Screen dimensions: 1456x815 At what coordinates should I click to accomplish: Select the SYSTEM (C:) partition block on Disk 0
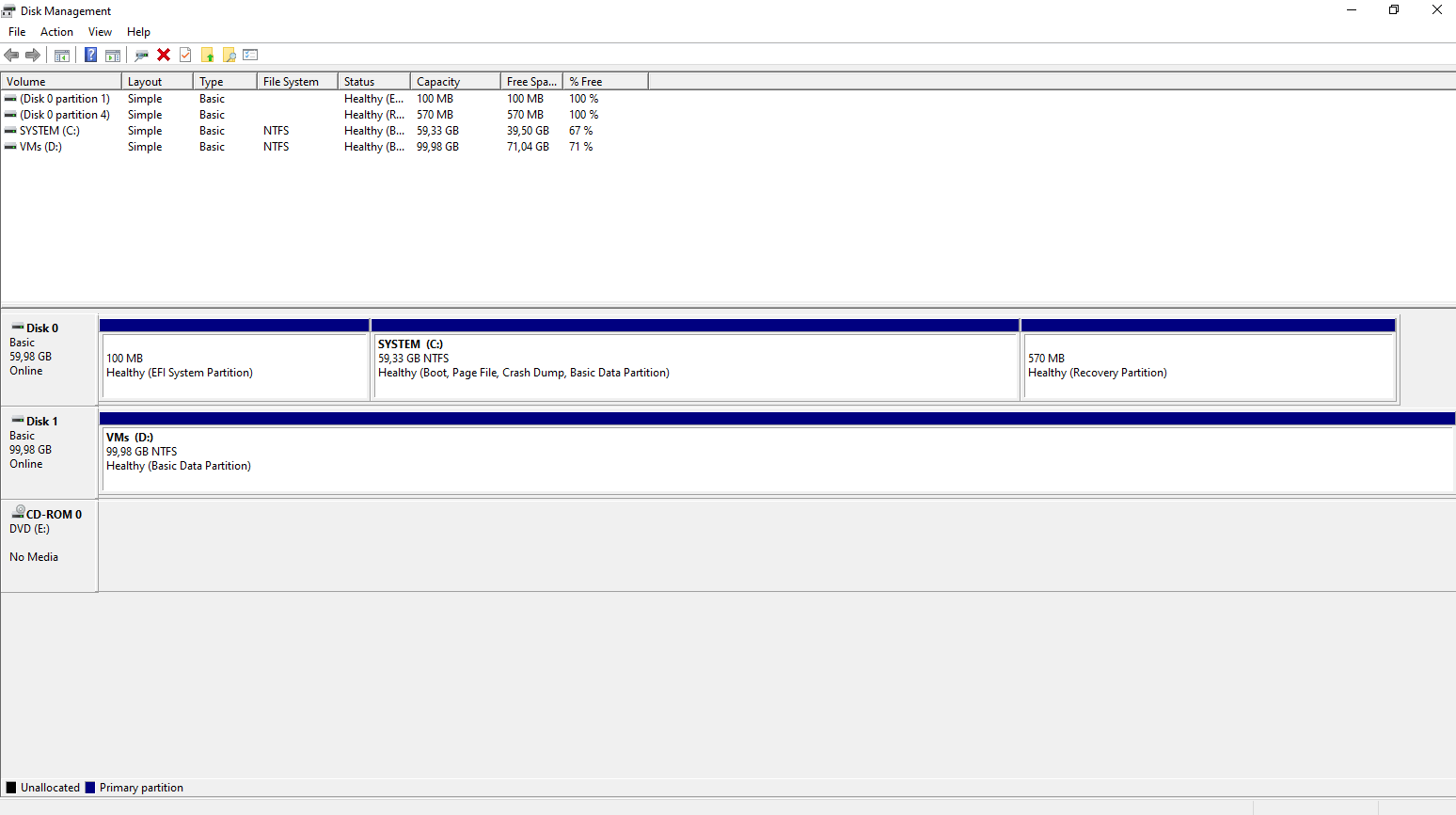[695, 360]
